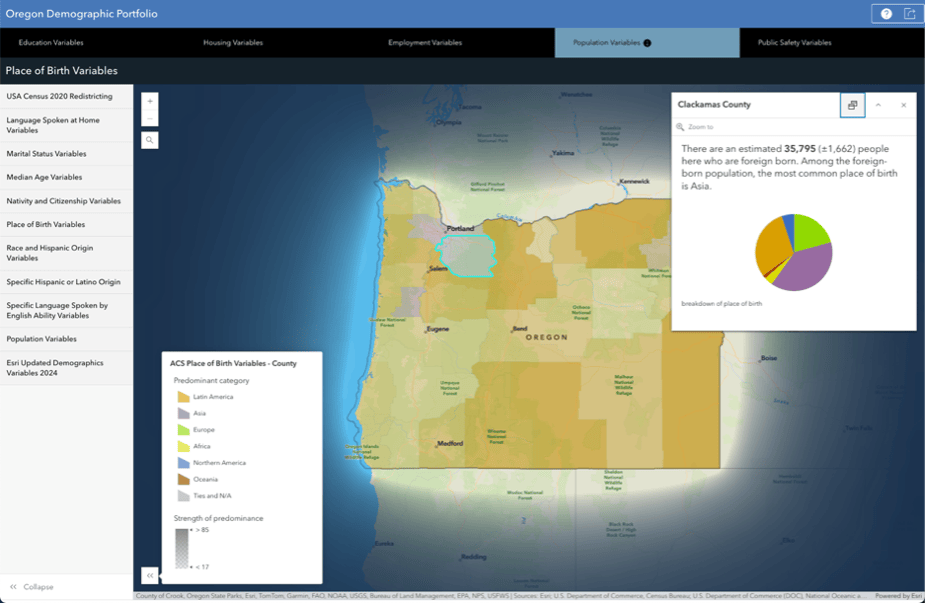Open the Housing Variables tab
The image size is (928, 605).
[x=233, y=43]
